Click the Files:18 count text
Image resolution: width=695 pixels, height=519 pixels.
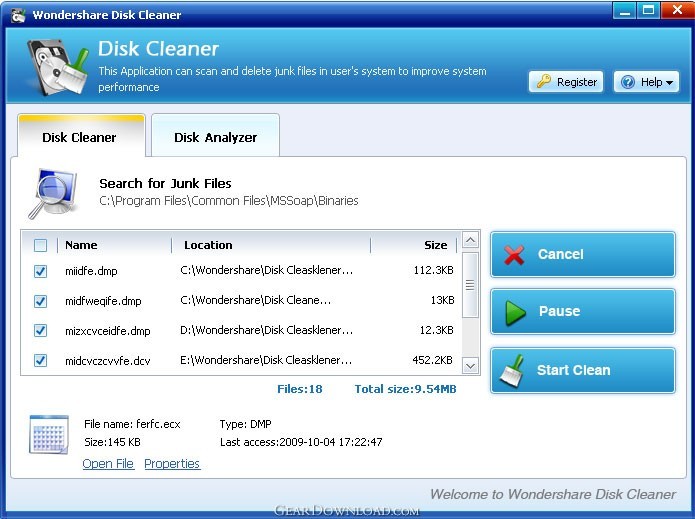pyautogui.click(x=300, y=389)
